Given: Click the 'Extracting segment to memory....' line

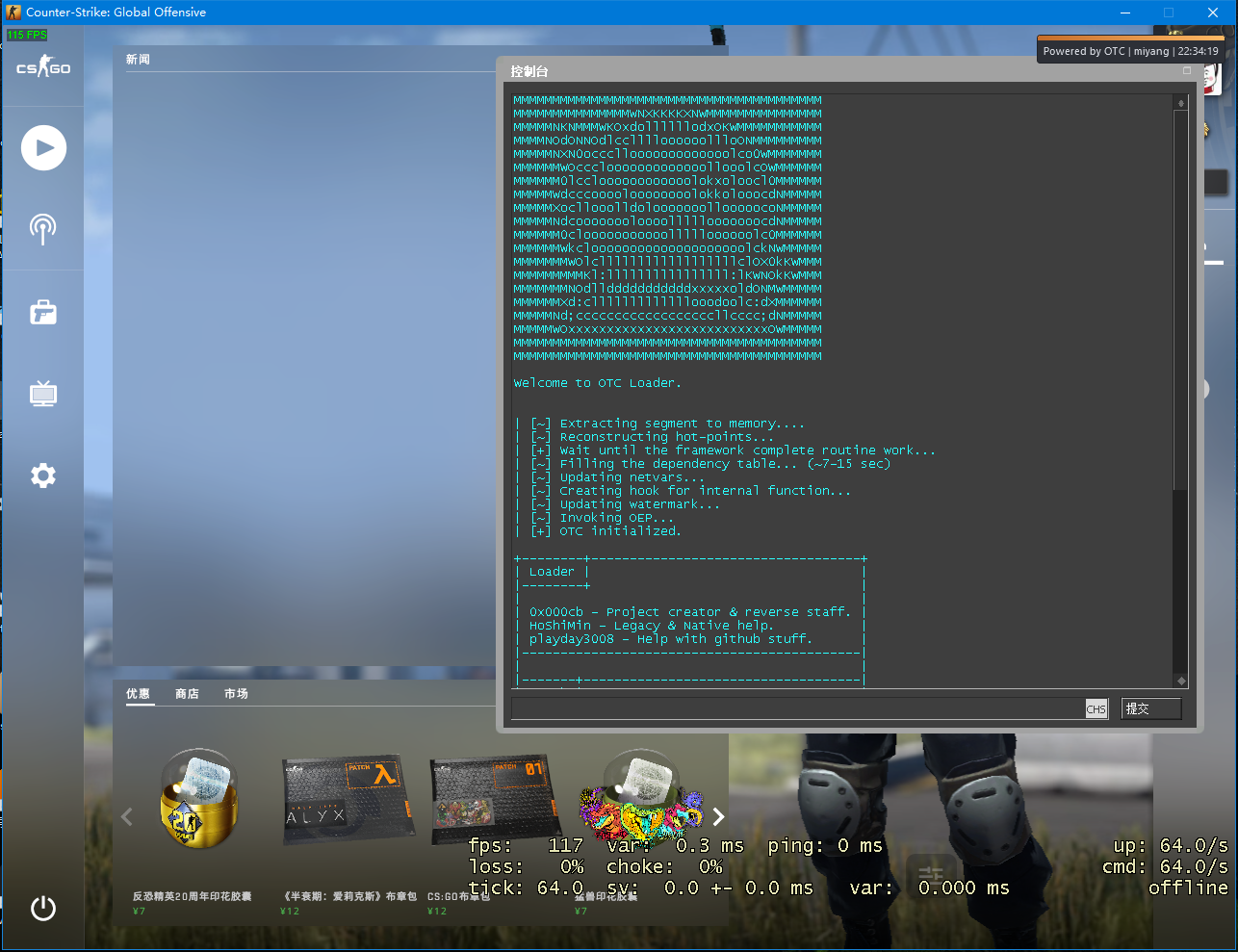Looking at the screenshot, I should [682, 424].
